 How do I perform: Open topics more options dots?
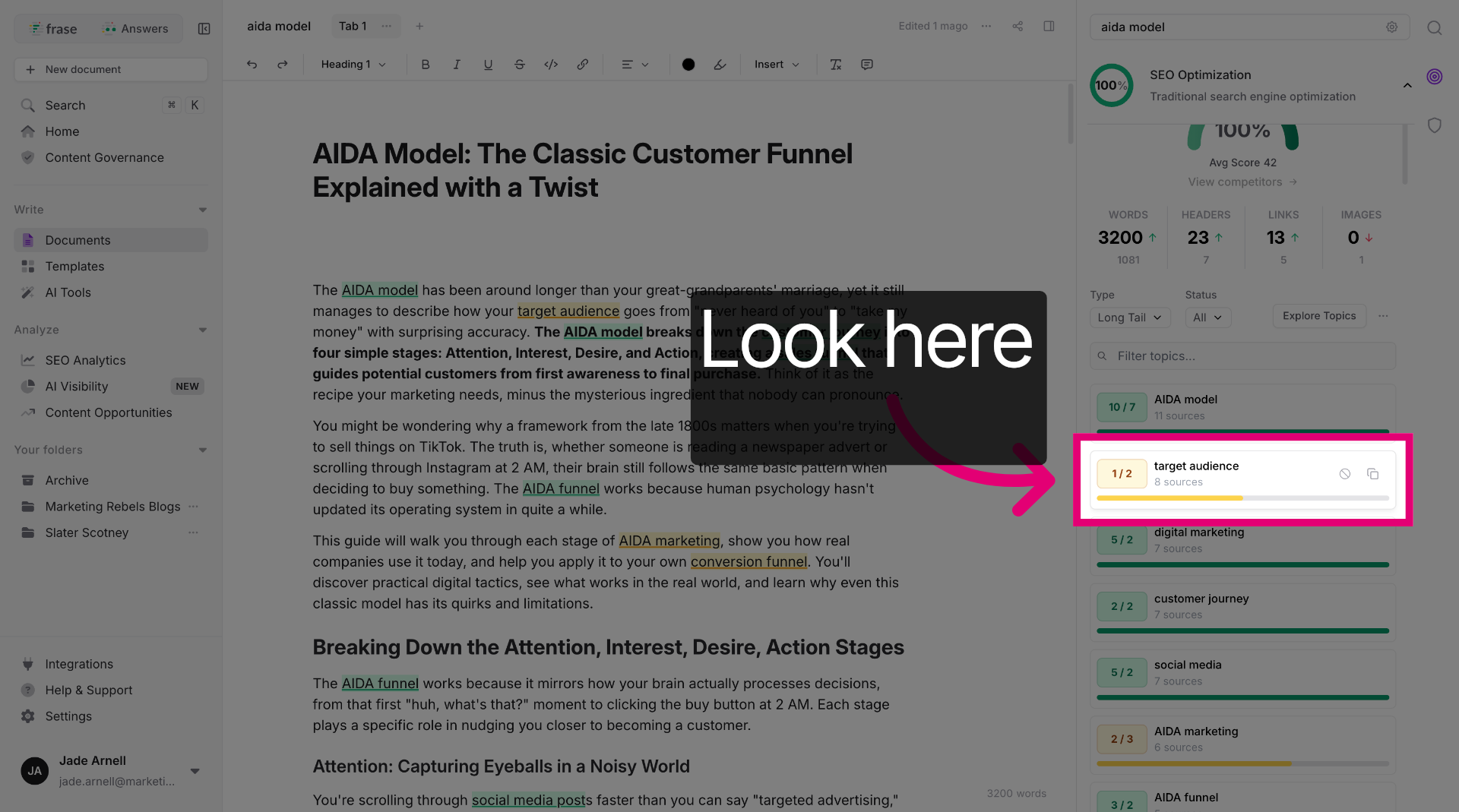pyautogui.click(x=1383, y=316)
